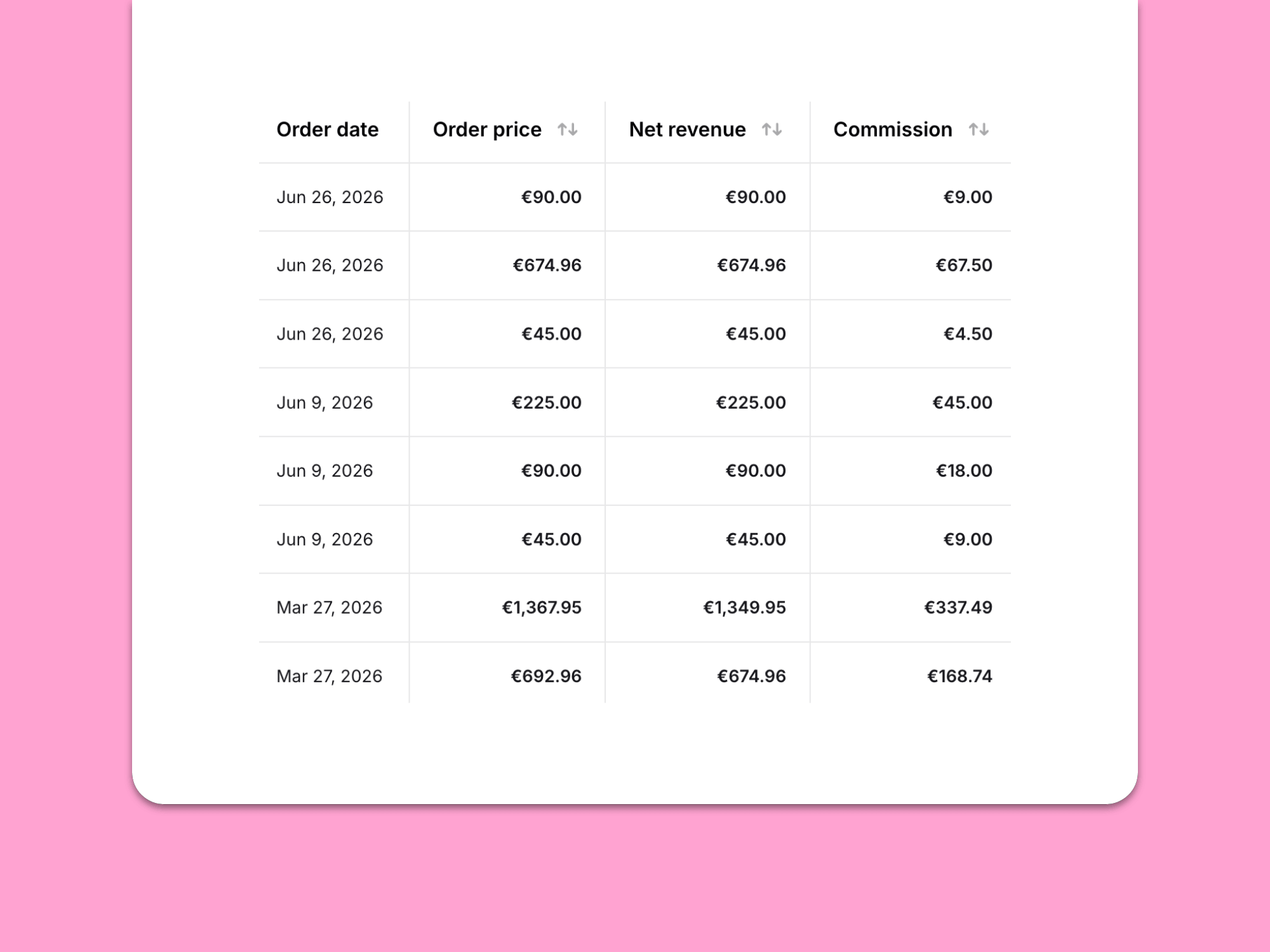Click the €67.50 commission cell
This screenshot has width=1270, height=952.
coord(911,265)
